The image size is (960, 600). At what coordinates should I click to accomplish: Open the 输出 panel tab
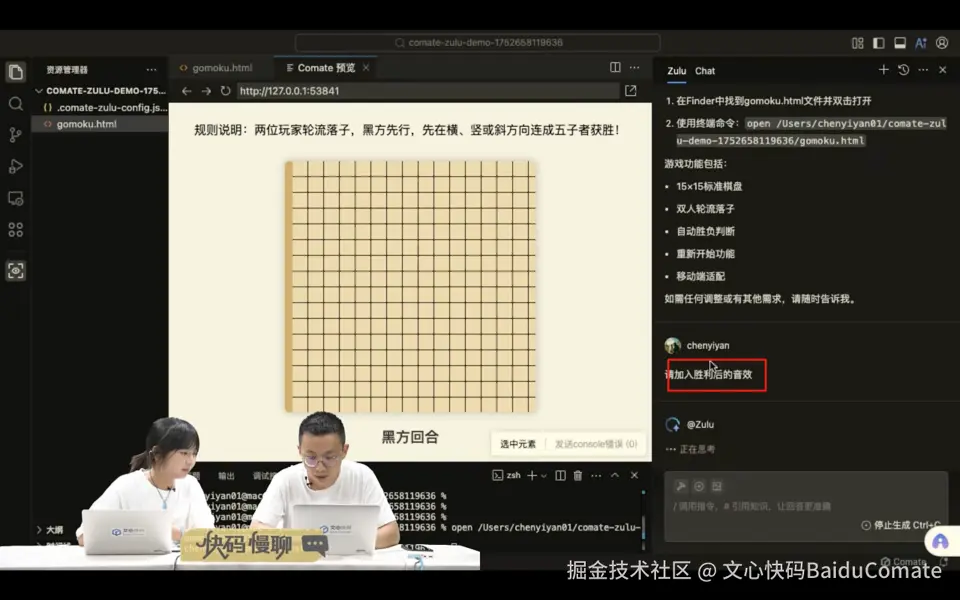pos(227,476)
